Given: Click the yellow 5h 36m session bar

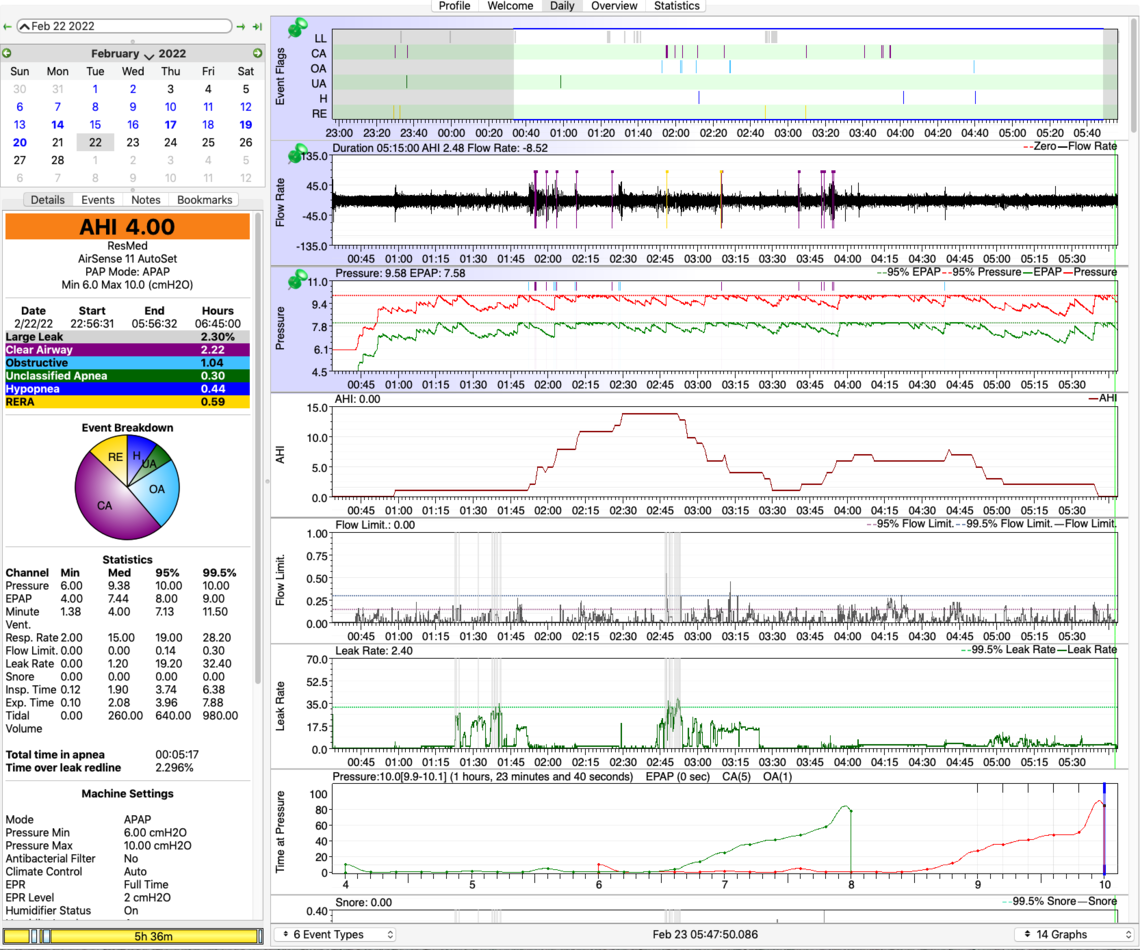Looking at the screenshot, I should [132, 935].
